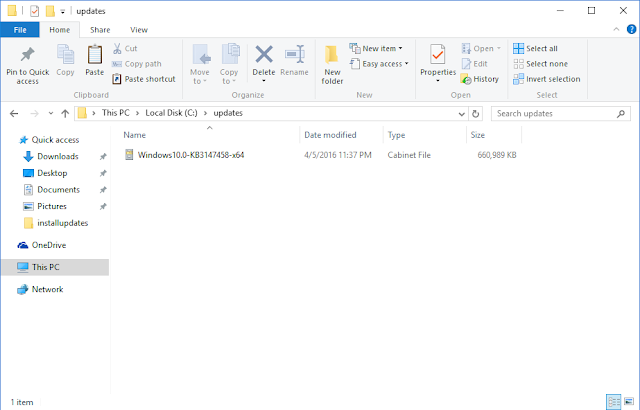Click the Paste clipboard icon

click(x=95, y=55)
